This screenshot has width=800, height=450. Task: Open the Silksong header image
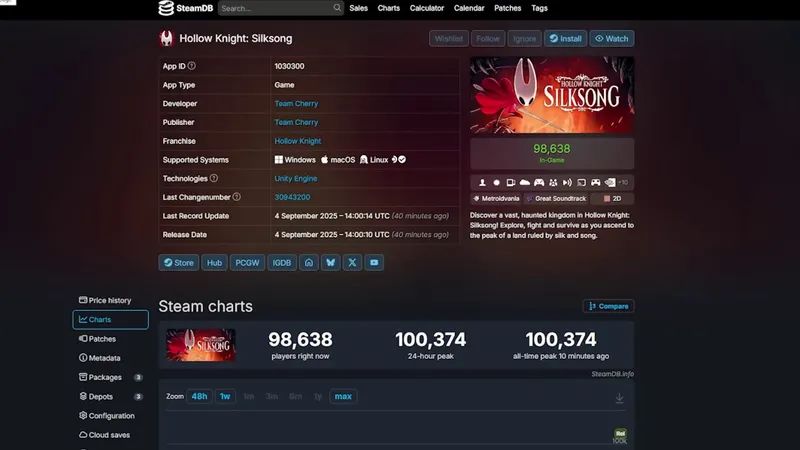[x=552, y=95]
